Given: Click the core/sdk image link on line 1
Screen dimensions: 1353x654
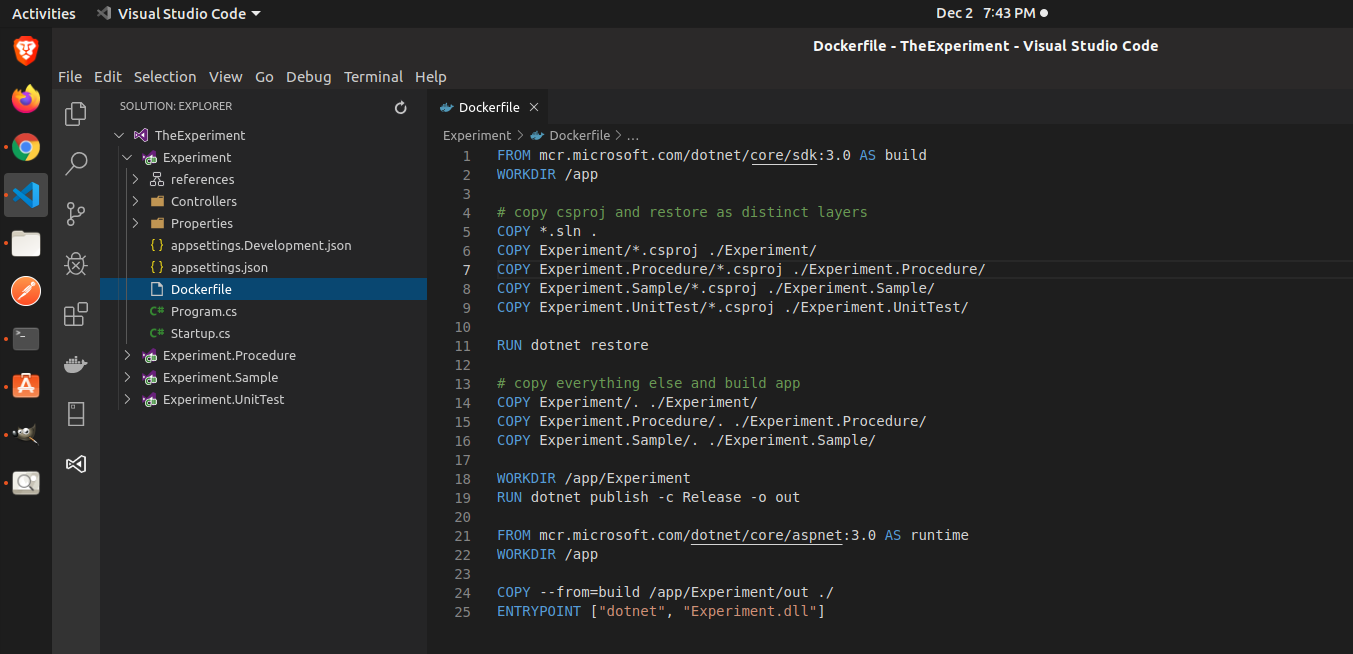Looking at the screenshot, I should (784, 155).
